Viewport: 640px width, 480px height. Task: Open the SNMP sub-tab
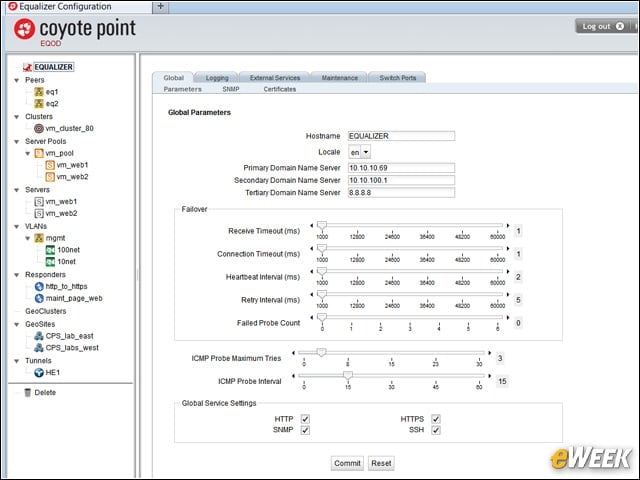pos(231,89)
